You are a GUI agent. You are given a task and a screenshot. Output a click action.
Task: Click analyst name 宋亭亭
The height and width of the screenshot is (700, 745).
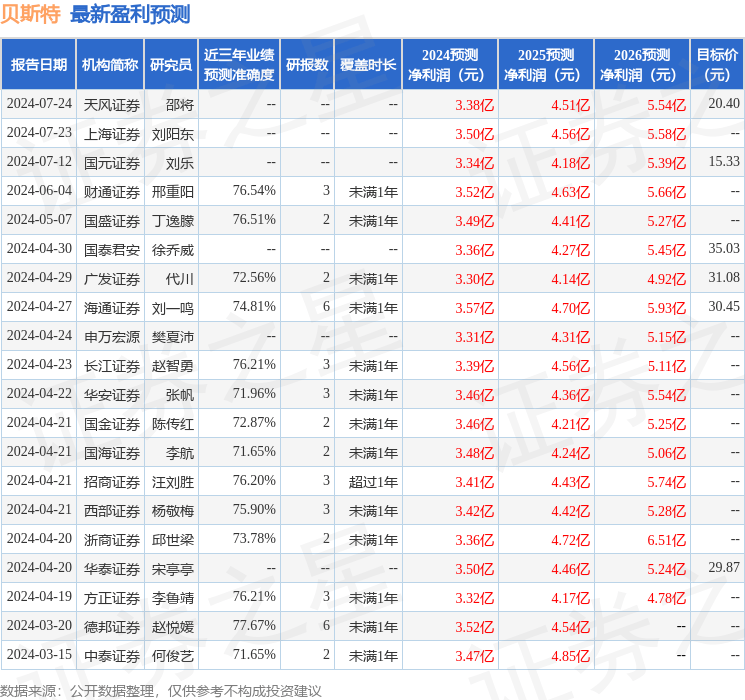[x=172, y=569]
